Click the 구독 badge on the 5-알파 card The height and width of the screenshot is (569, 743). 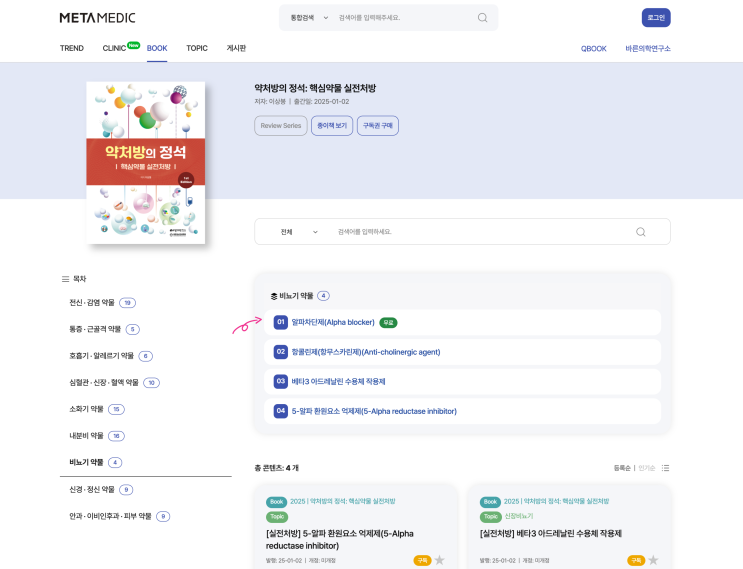(x=422, y=560)
